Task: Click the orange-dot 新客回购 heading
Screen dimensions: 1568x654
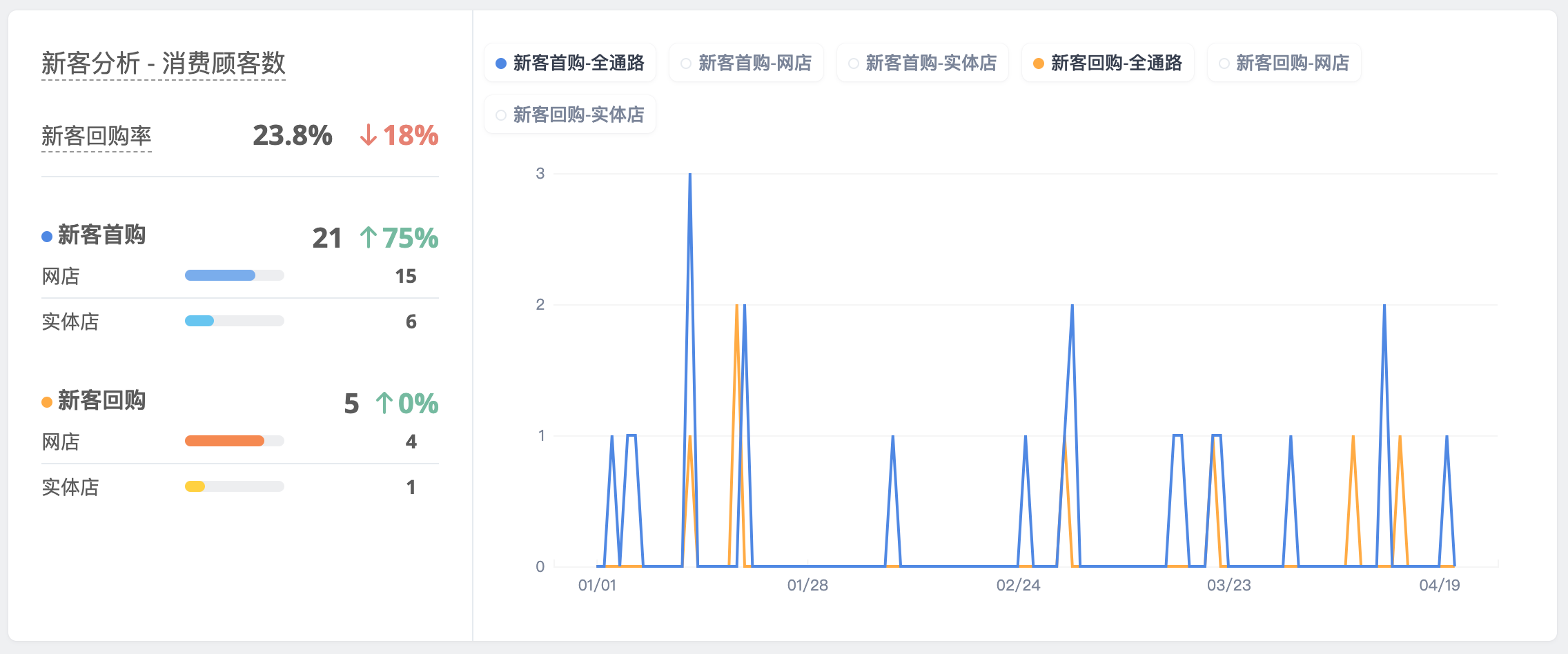Action: pyautogui.click(x=94, y=401)
